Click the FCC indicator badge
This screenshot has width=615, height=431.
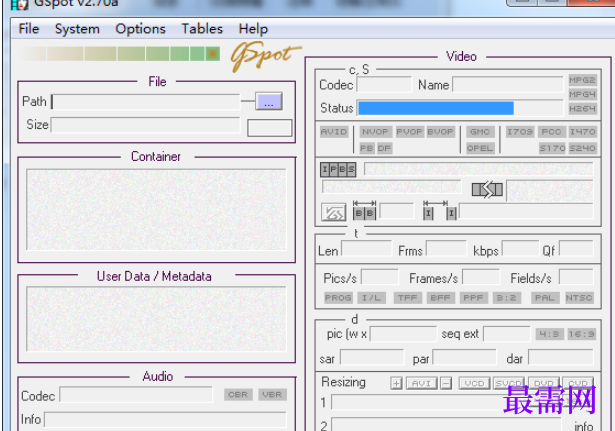pos(551,132)
